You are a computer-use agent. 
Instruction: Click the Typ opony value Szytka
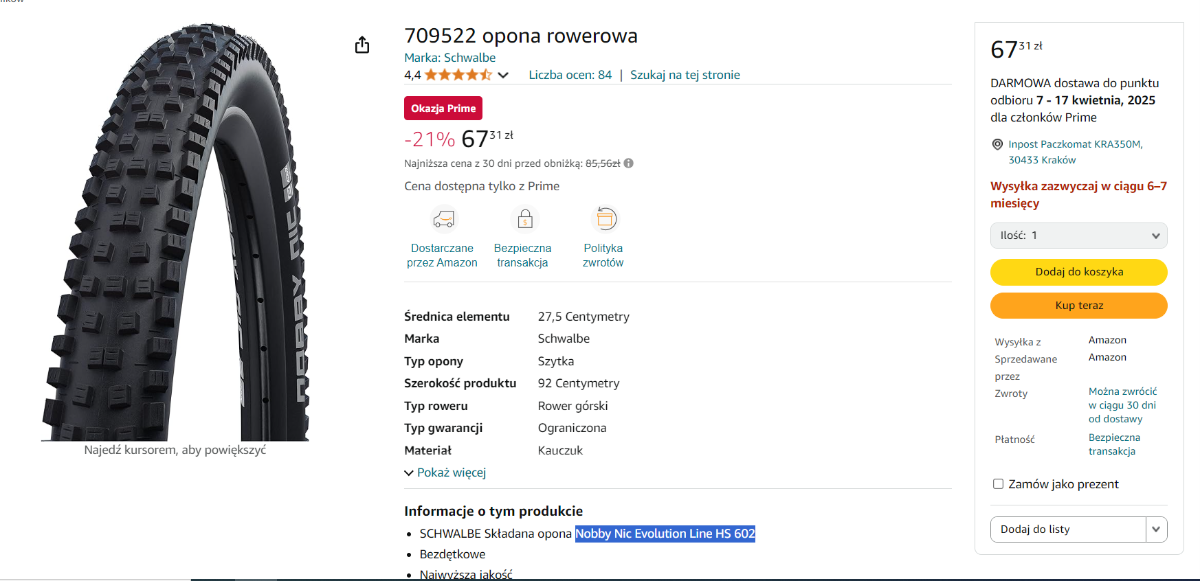click(x=556, y=361)
